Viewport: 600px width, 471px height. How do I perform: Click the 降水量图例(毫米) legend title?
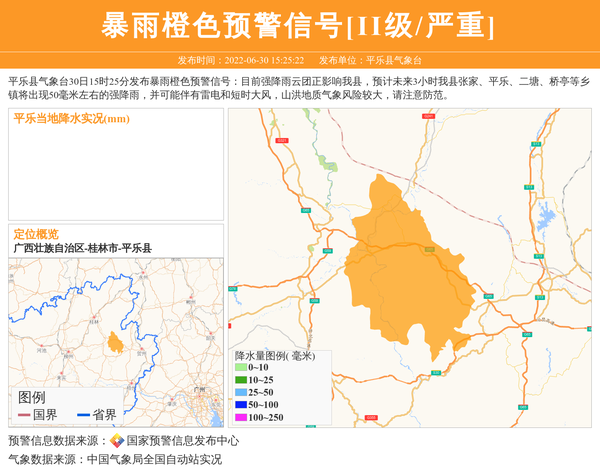coord(274,355)
